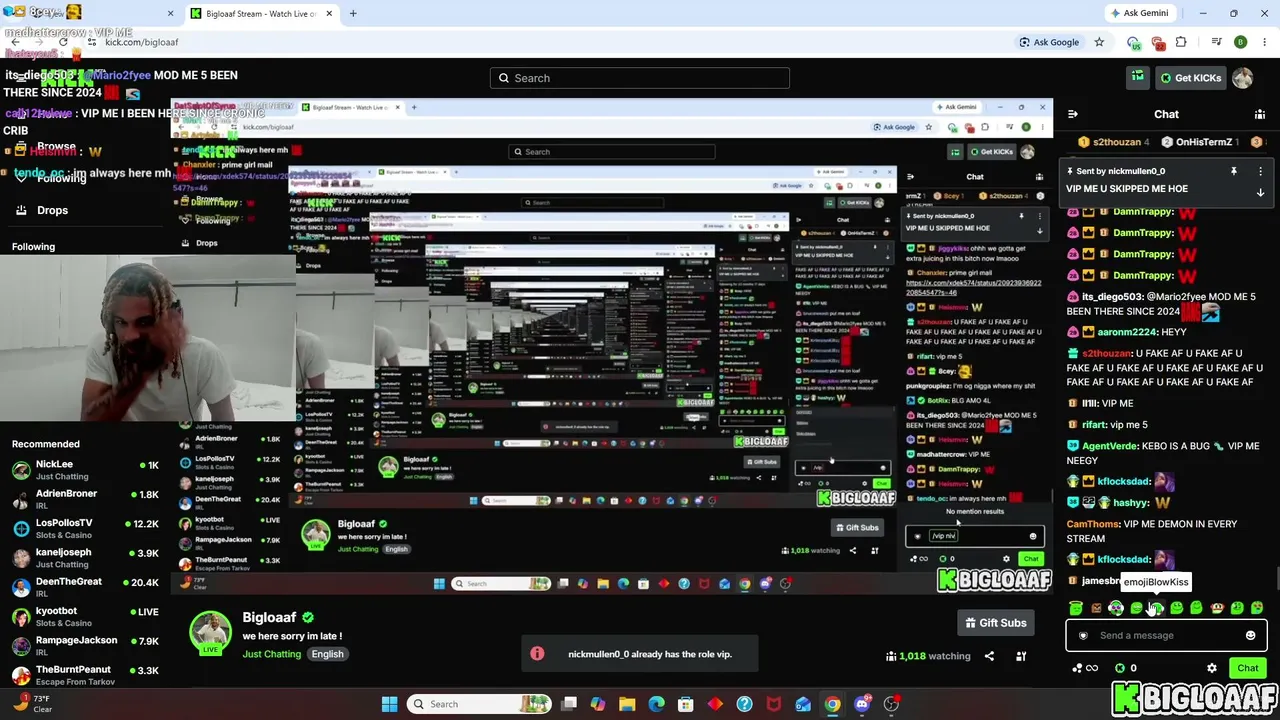Viewport: 1280px width, 720px height.
Task: Open Copilot from the taskbar
Action: 598,704
